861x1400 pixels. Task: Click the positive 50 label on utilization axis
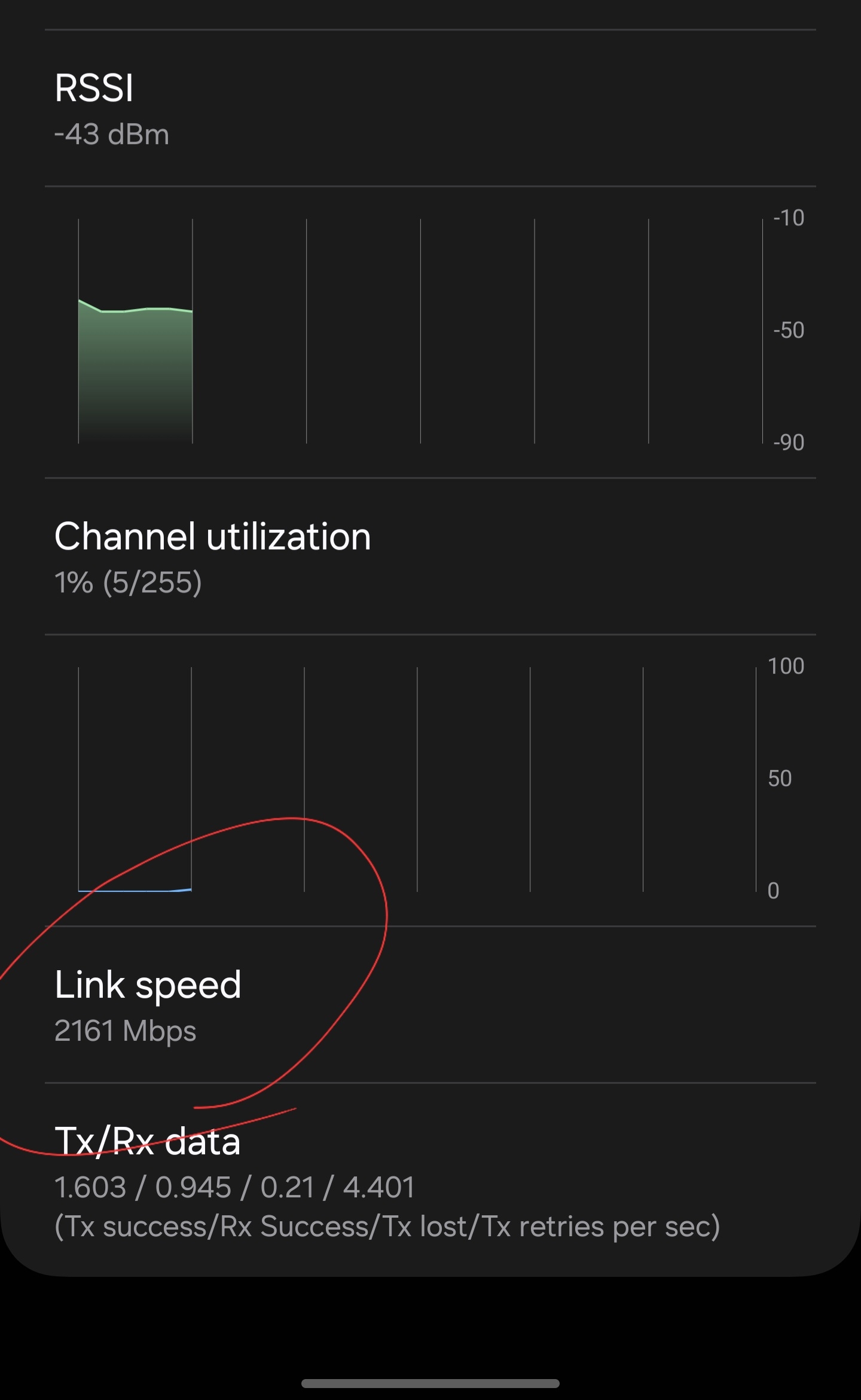coord(780,779)
